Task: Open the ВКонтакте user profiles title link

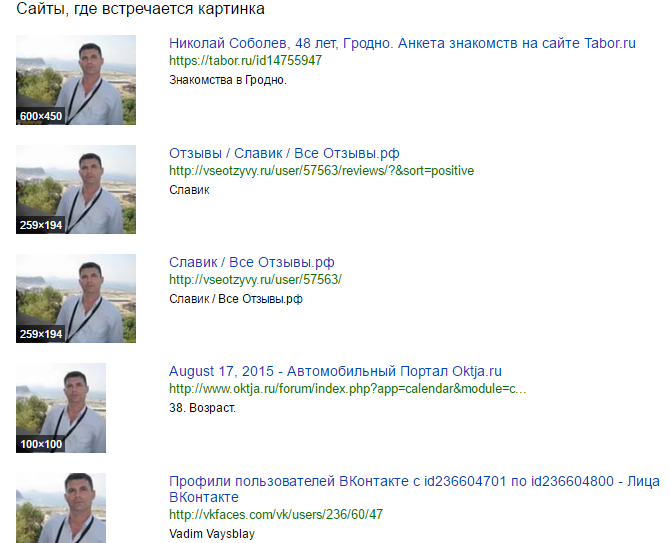Action: pyautogui.click(x=414, y=489)
